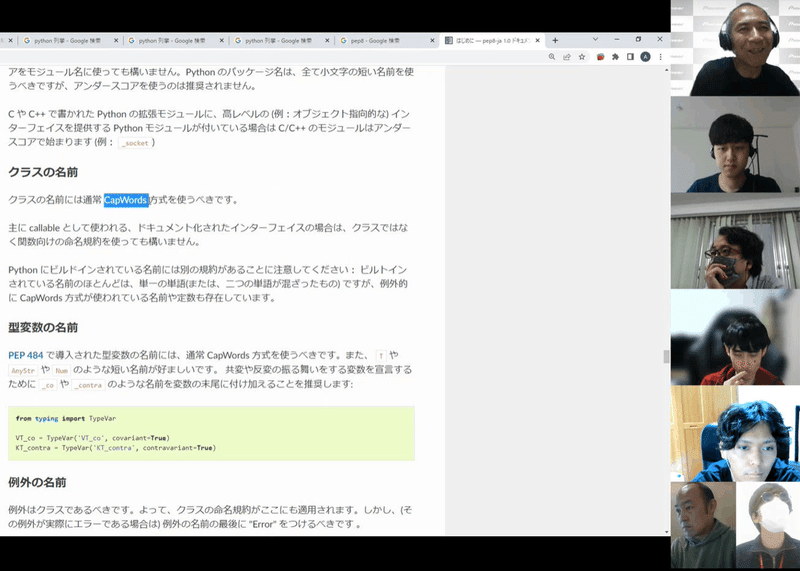Screen dimensions: 800x571
Task: Click the heading クラスの名前
Action: 43,172
